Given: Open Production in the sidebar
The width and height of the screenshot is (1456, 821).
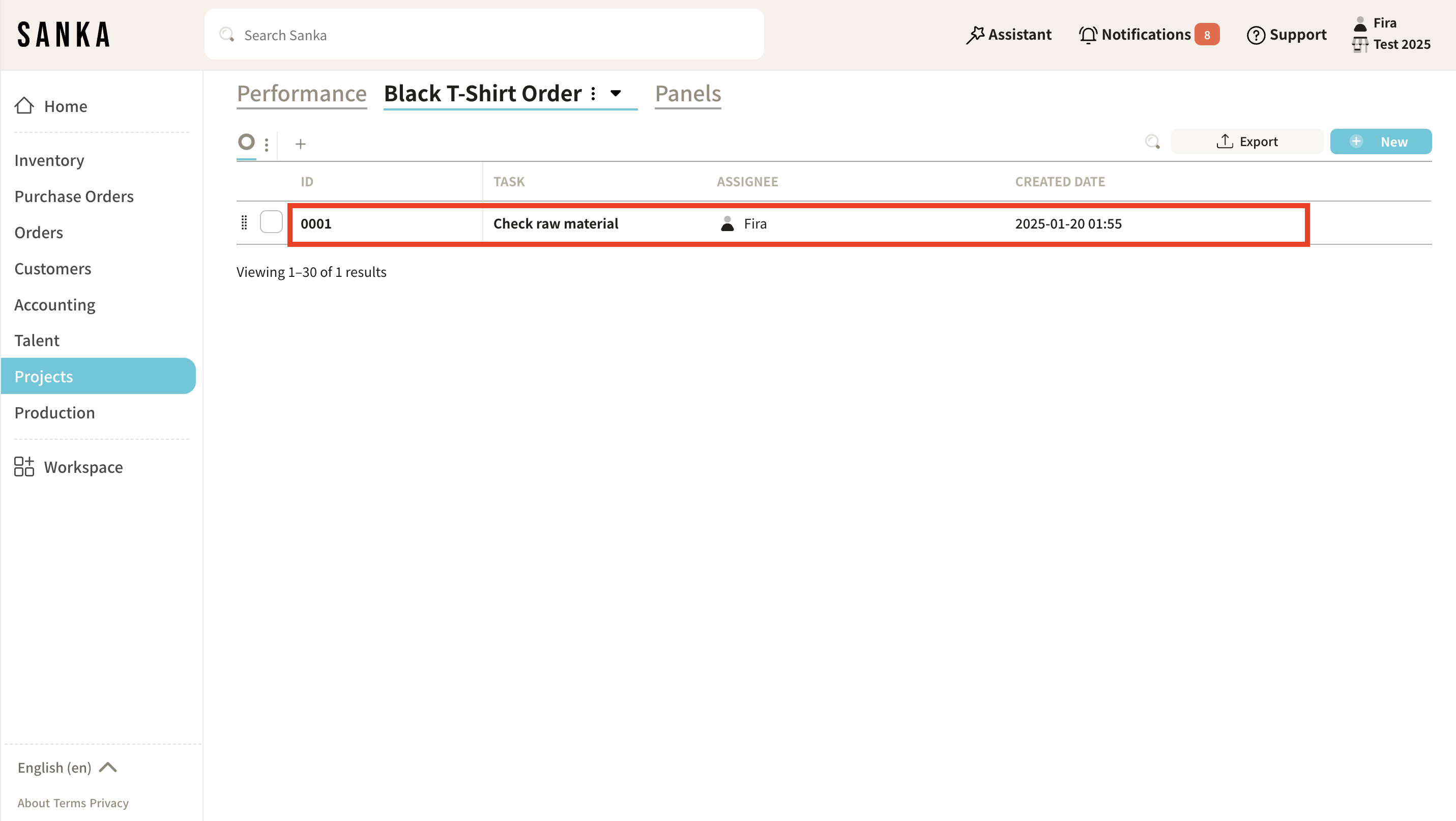Looking at the screenshot, I should click(x=54, y=413).
